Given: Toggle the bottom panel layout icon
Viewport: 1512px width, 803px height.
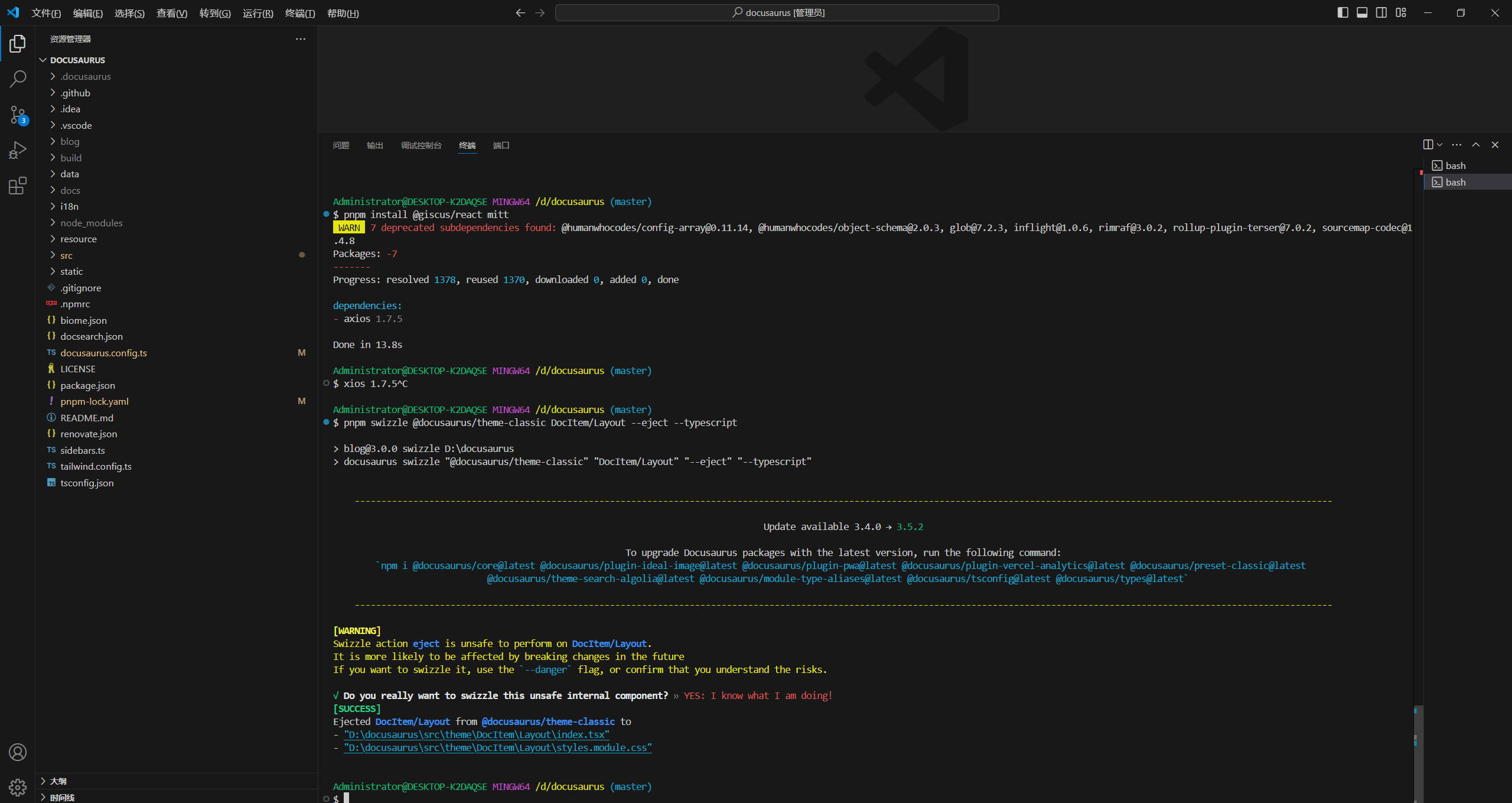Looking at the screenshot, I should tap(1362, 12).
